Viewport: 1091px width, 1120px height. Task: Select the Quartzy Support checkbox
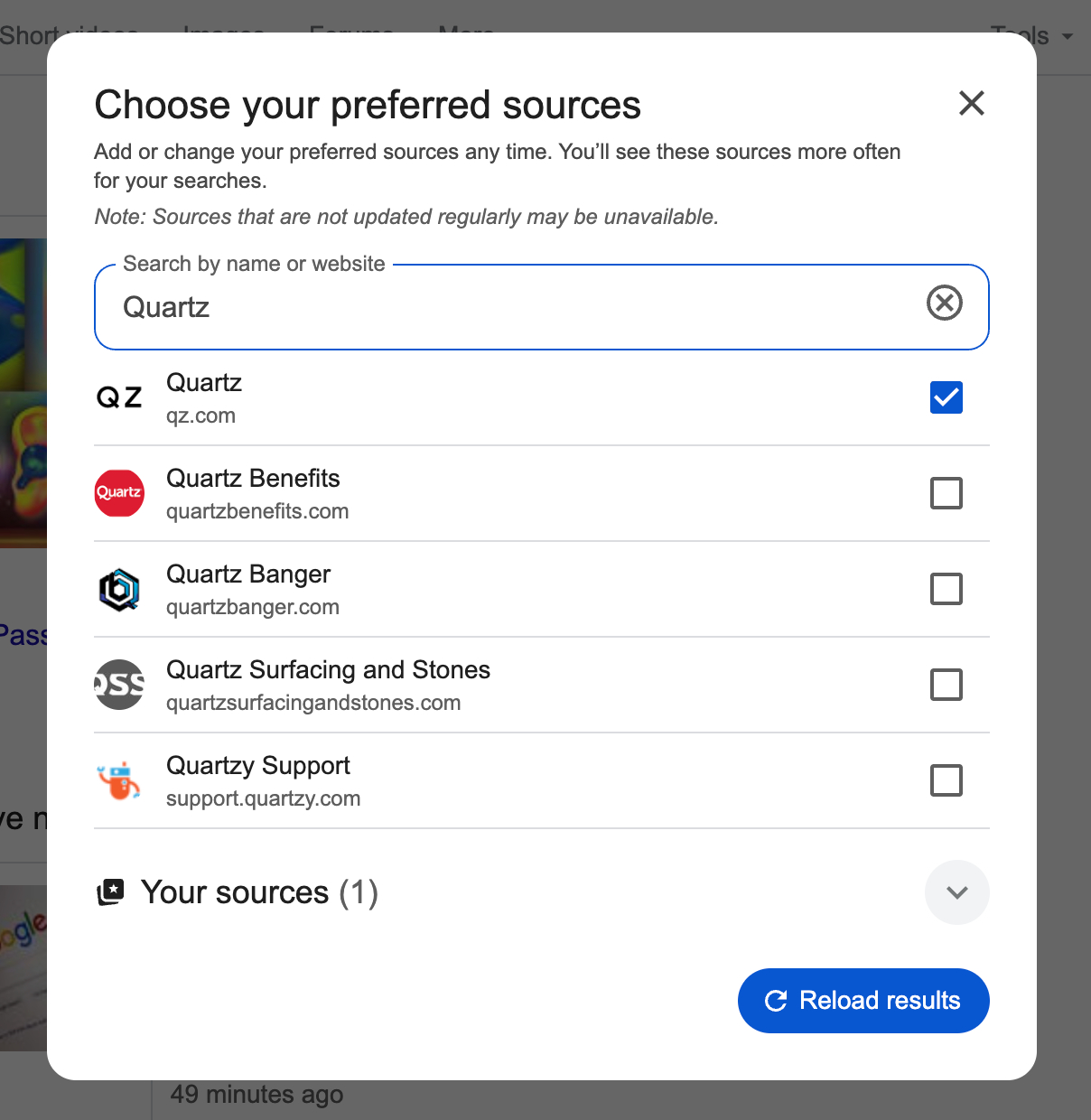click(x=946, y=780)
